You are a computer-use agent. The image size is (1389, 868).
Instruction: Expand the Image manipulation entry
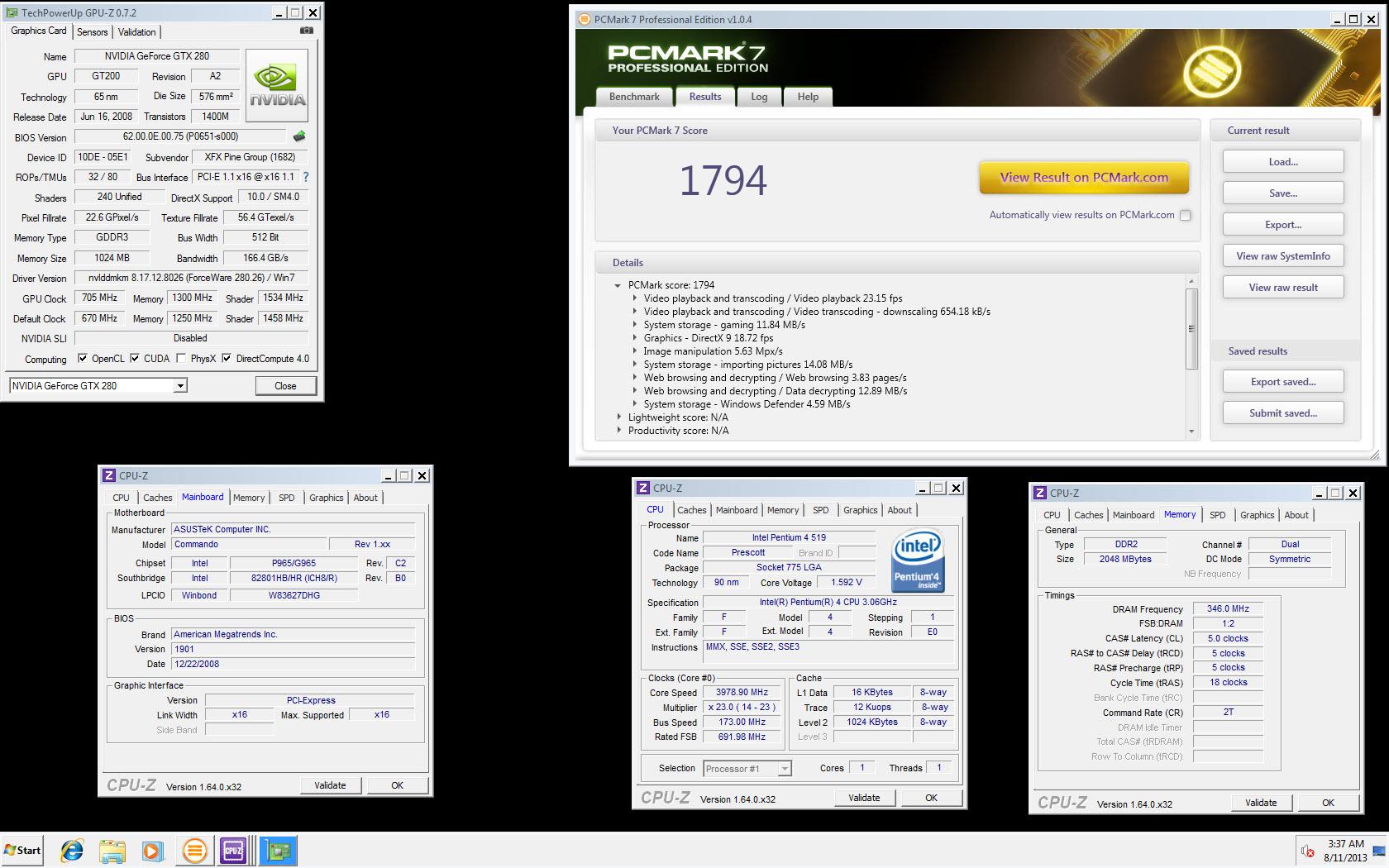(634, 351)
